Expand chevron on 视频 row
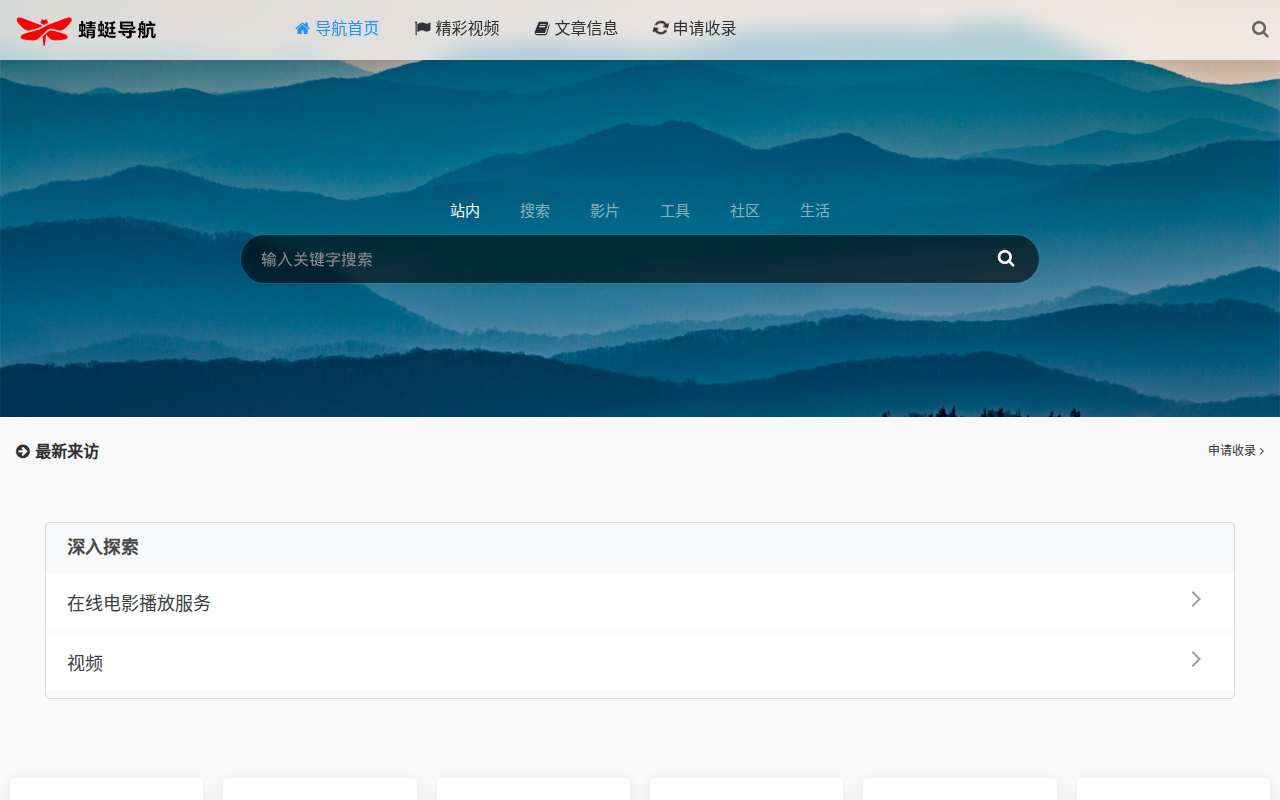The width and height of the screenshot is (1280, 800). [x=1196, y=659]
